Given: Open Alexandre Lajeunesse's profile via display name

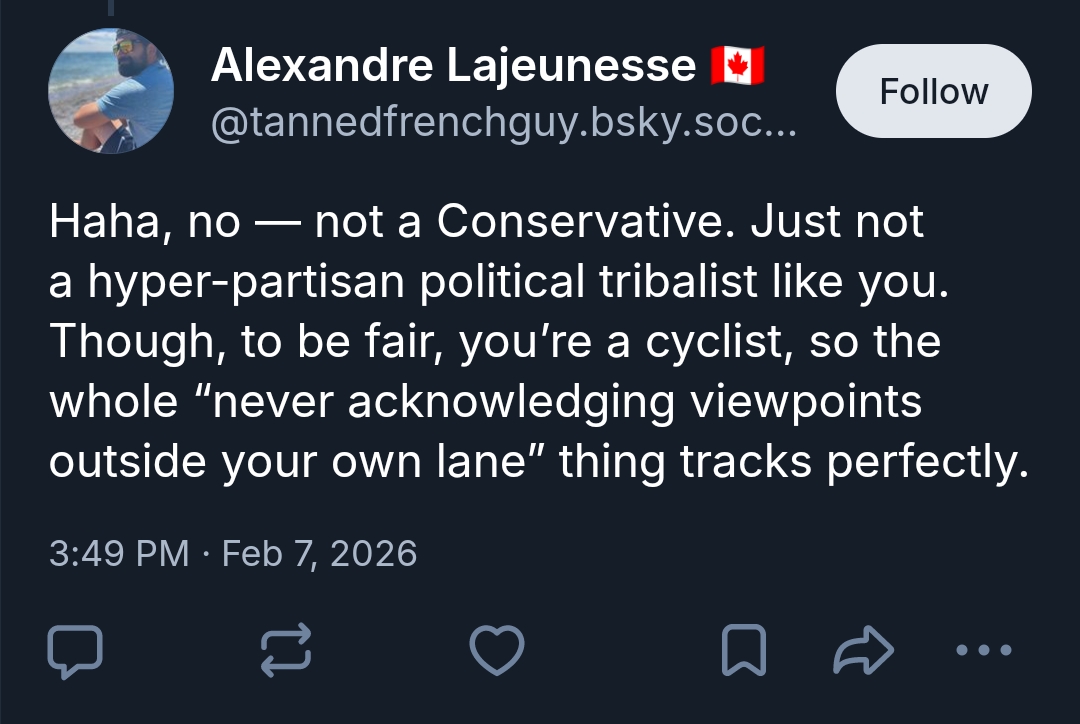Looking at the screenshot, I should click(453, 66).
